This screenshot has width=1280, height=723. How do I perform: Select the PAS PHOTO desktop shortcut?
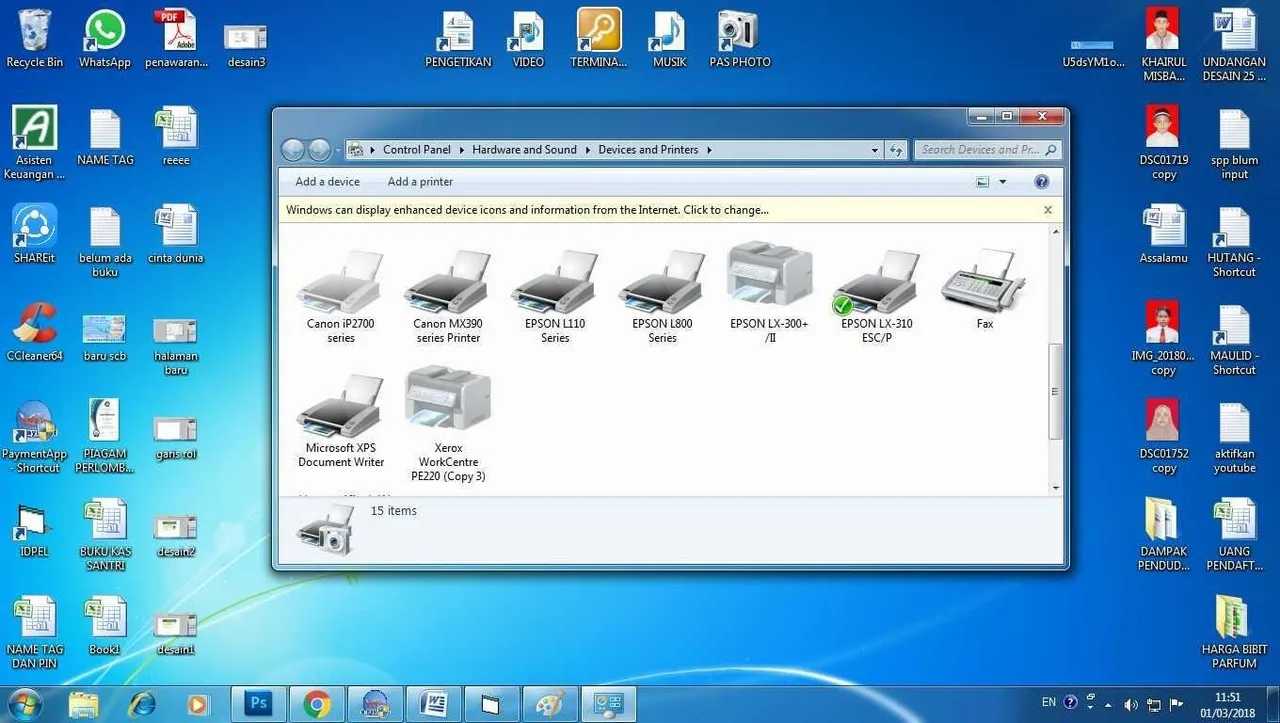point(740,40)
